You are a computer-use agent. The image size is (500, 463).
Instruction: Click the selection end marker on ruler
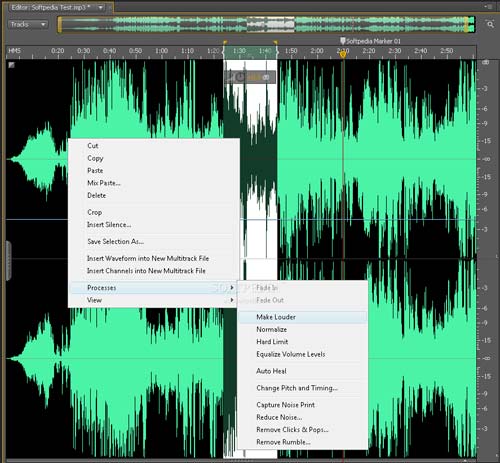coord(276,43)
